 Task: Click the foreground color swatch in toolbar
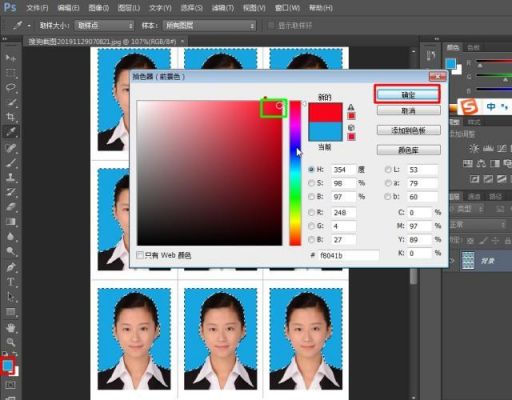click(x=8, y=366)
